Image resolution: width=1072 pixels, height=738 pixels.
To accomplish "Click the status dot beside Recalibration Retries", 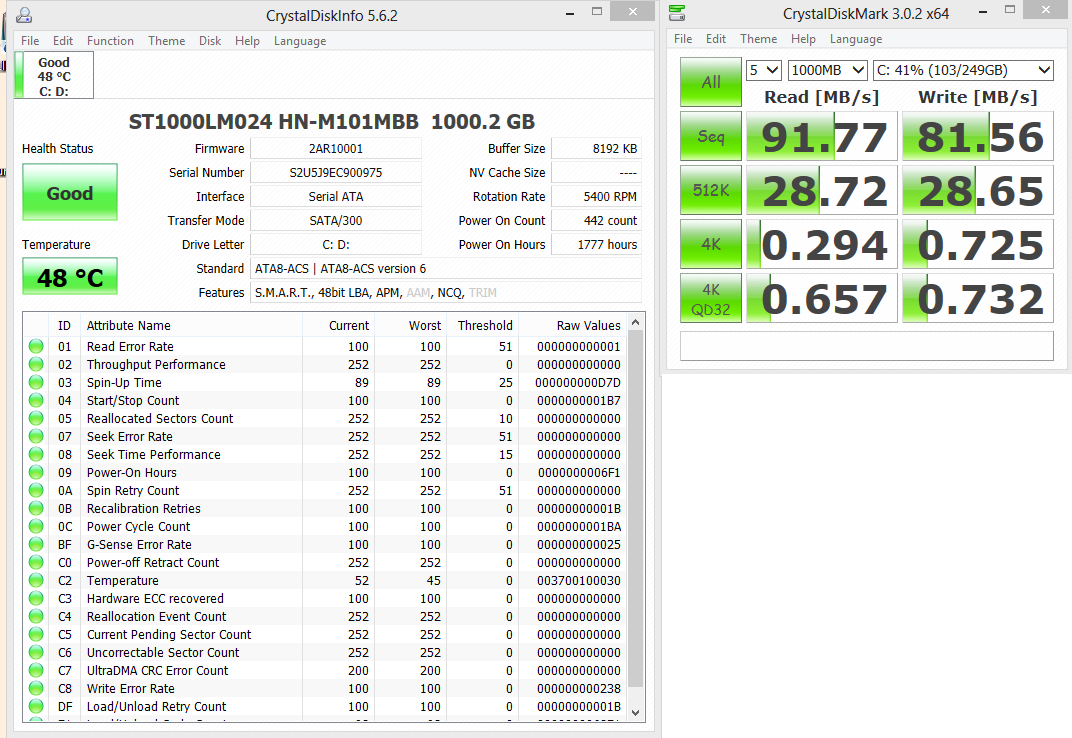I will (x=36, y=509).
